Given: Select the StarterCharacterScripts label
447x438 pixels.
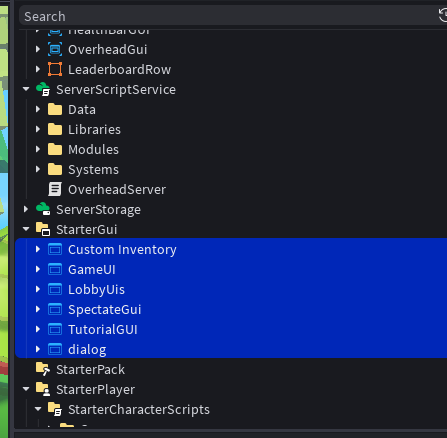Looking at the screenshot, I should click(x=139, y=410).
